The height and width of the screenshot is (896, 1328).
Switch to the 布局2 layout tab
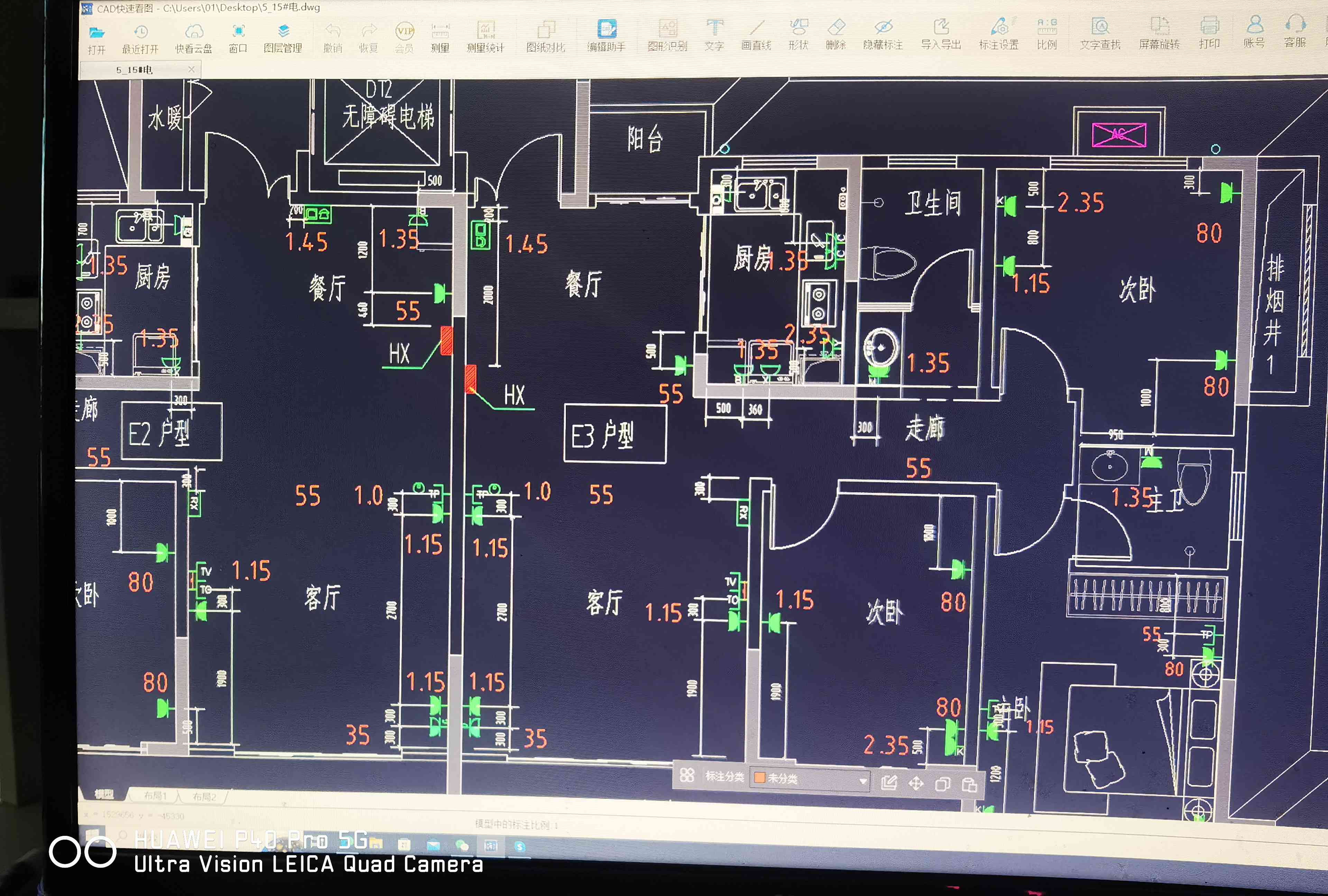[204, 796]
